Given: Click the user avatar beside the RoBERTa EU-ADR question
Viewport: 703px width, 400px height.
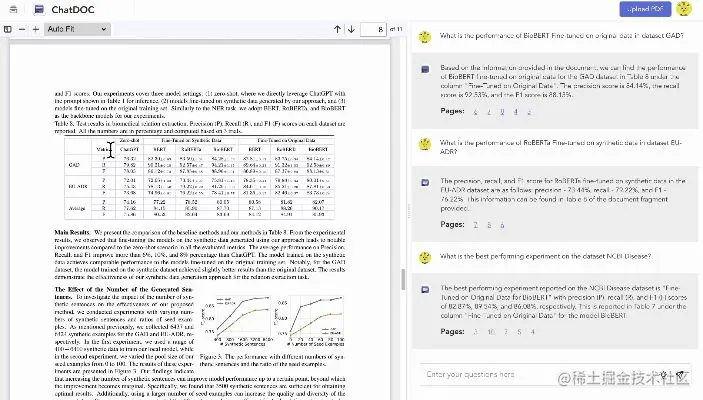Looking at the screenshot, I should click(x=425, y=144).
